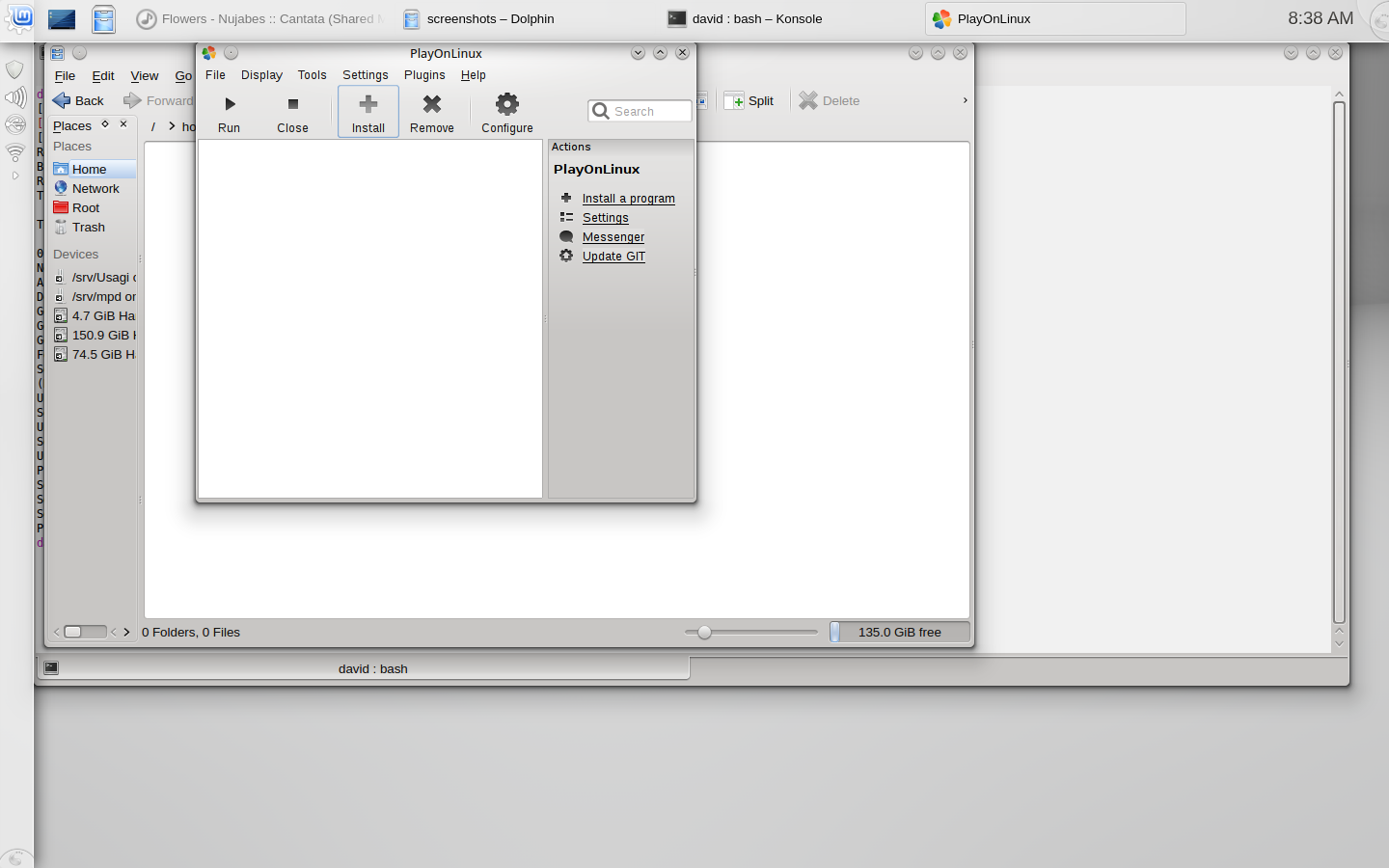Select Home in Dolphin Places panel
This screenshot has width=1389, height=868.
(93, 169)
